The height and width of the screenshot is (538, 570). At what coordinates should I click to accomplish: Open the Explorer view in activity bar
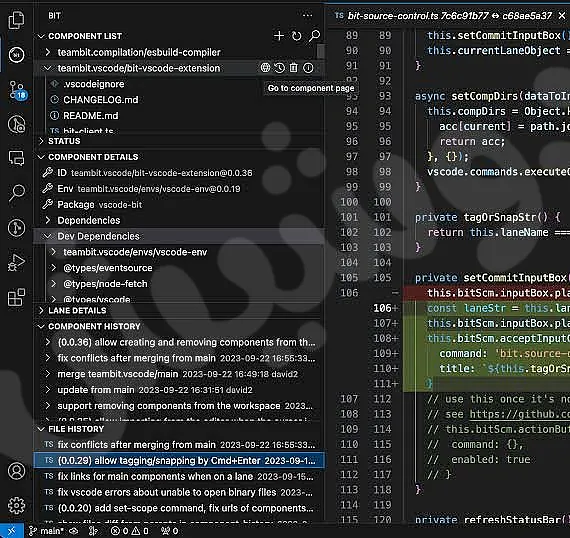click(x=16, y=20)
